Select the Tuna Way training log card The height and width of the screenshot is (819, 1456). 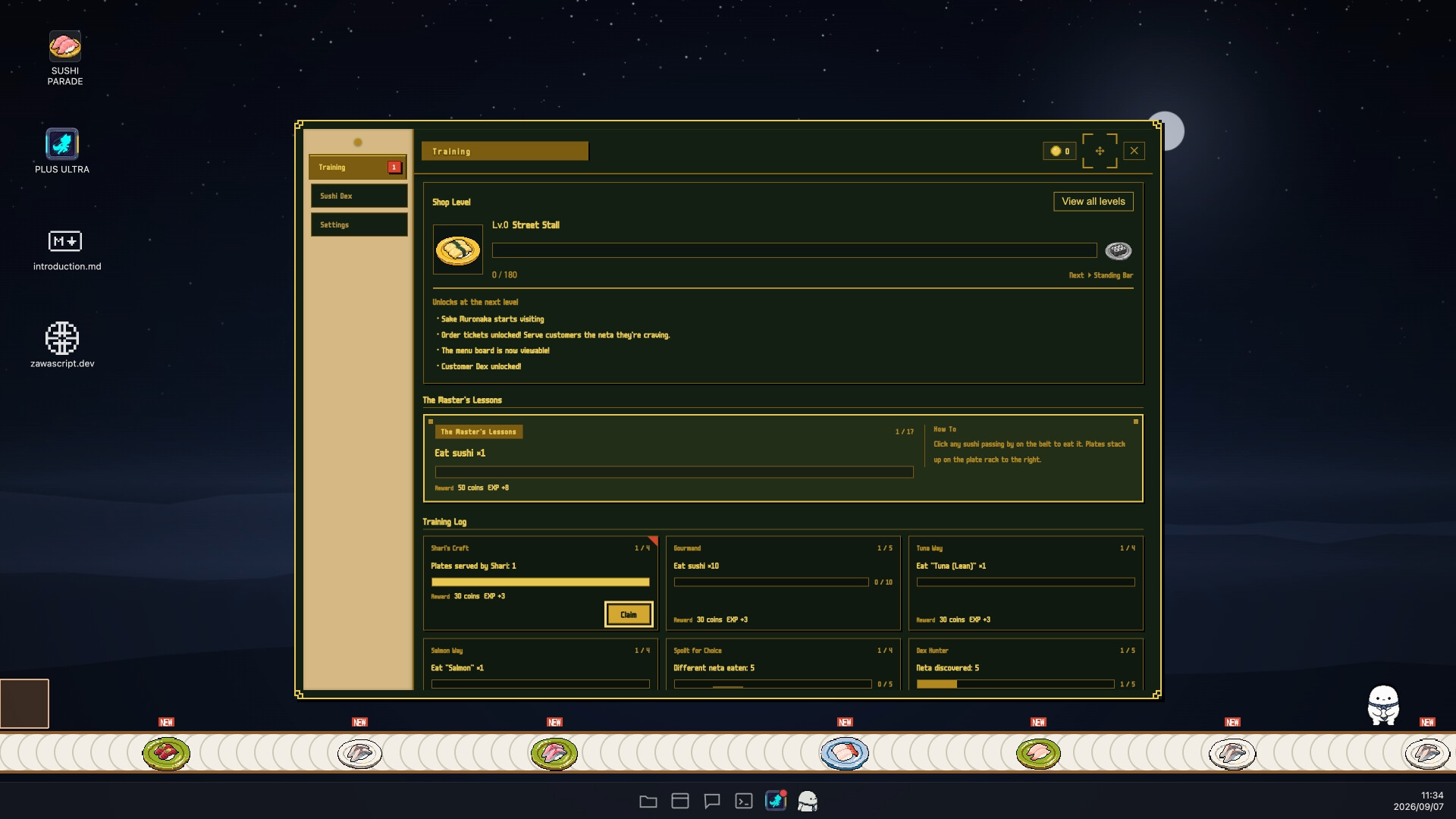[x=1025, y=583]
